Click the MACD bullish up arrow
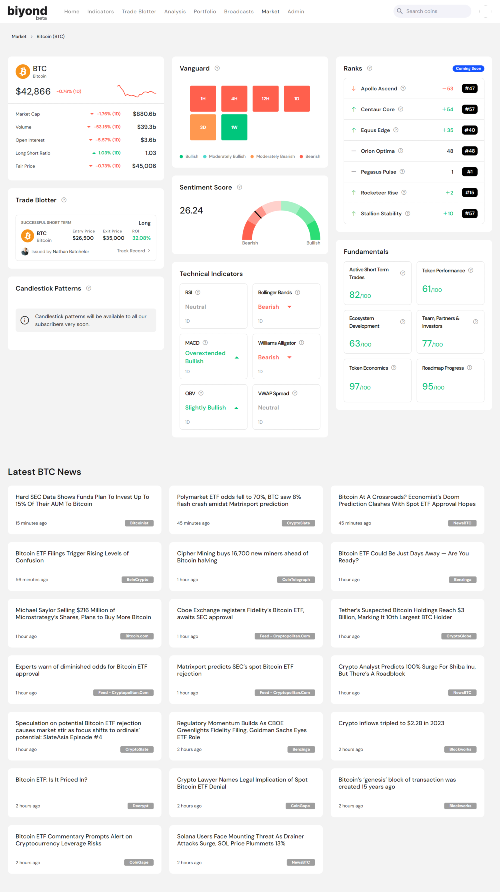The width and height of the screenshot is (500, 892). point(237,357)
